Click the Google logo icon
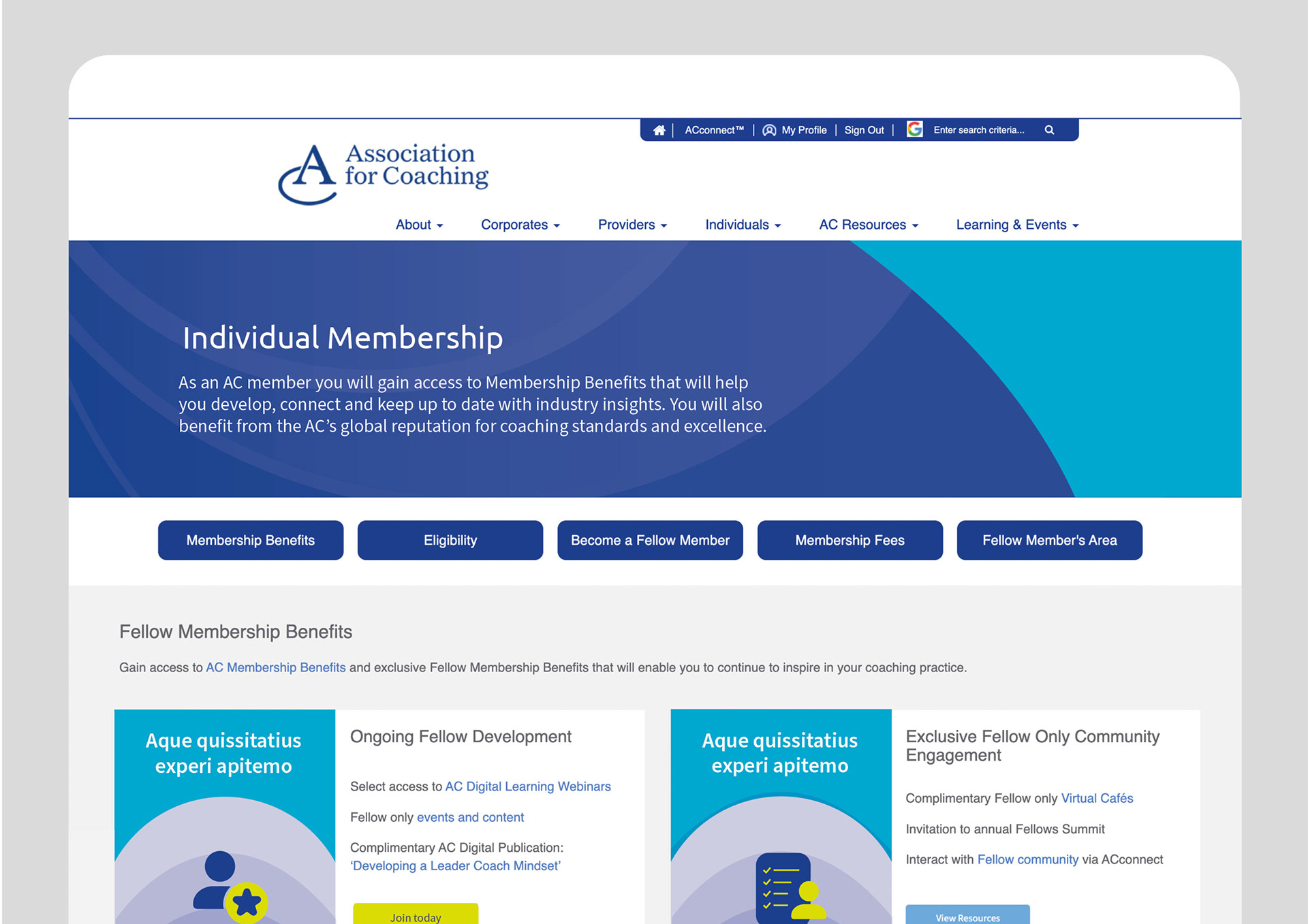Image resolution: width=1308 pixels, height=924 pixels. click(x=914, y=129)
